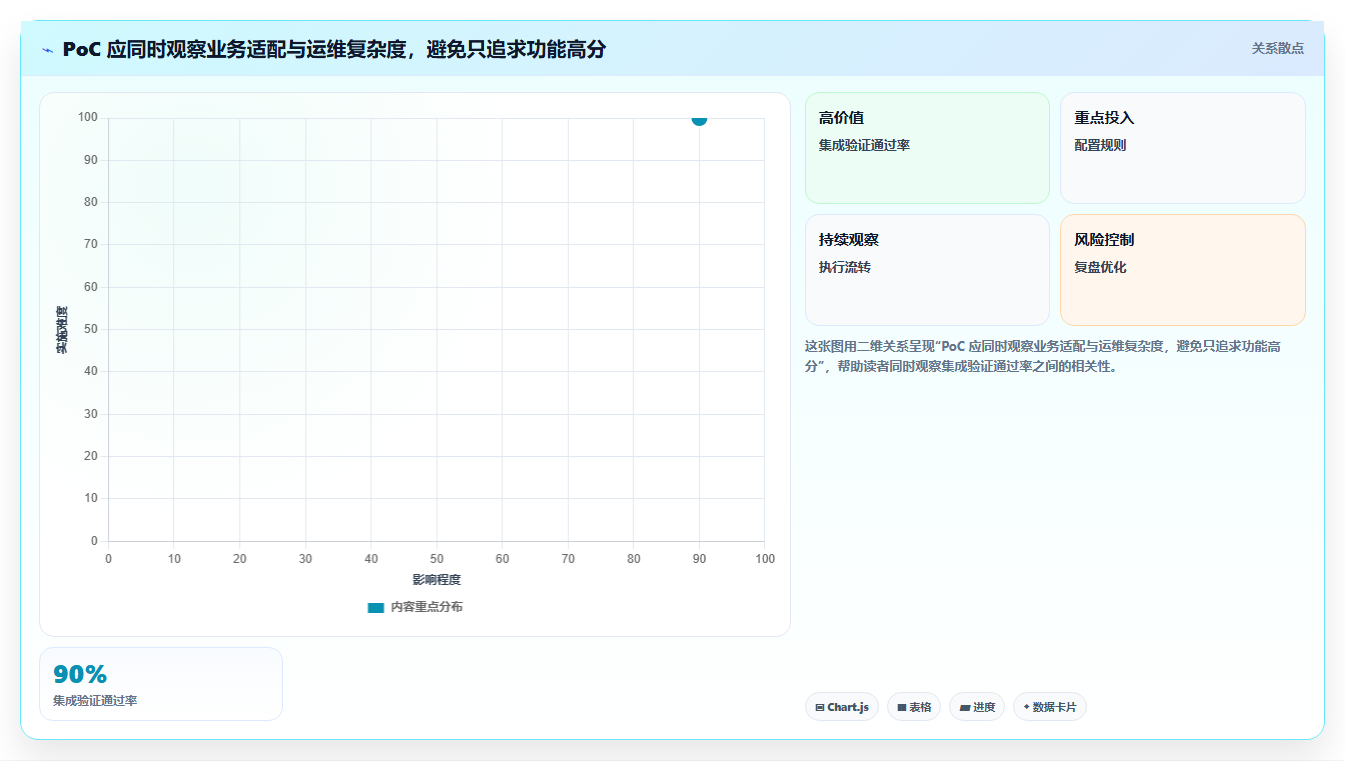Click the icon in the 数据卡片 chip
This screenshot has width=1345, height=761.
pyautogui.click(x=1026, y=707)
